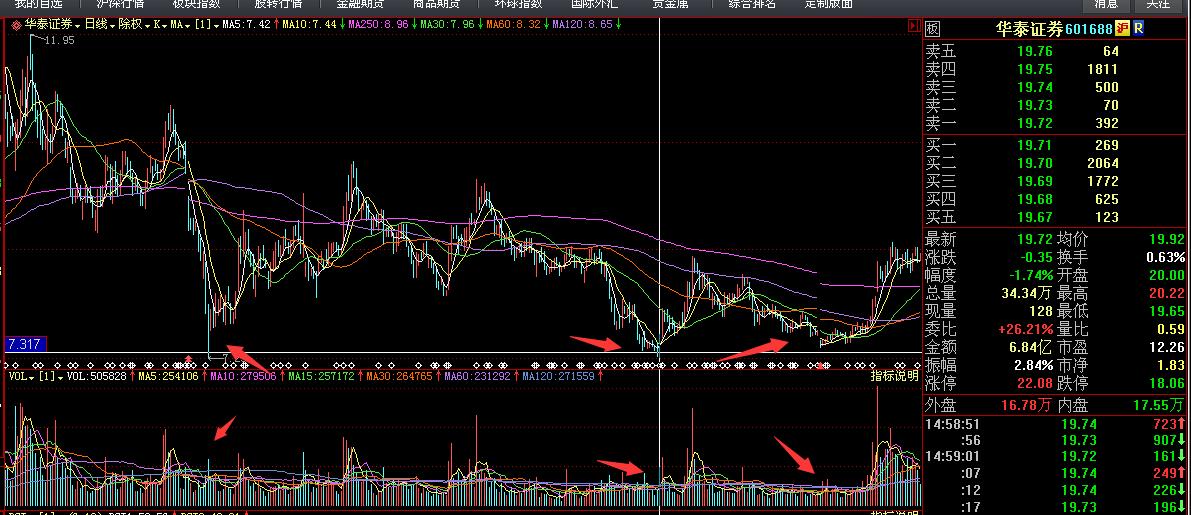Click the VOL:505828 volume readout
1191x515 pixels.
pos(98,376)
